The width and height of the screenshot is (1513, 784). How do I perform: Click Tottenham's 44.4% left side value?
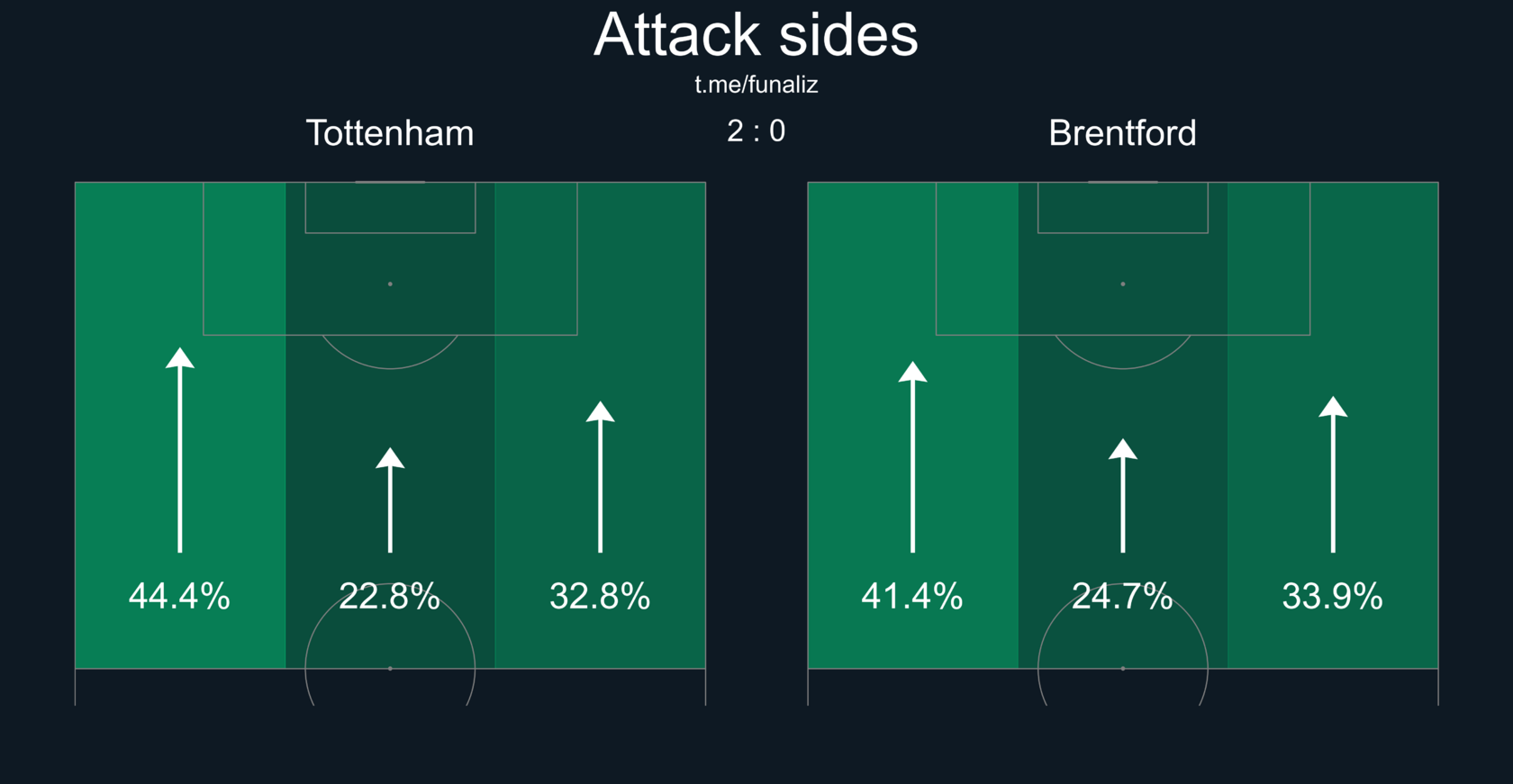point(179,596)
